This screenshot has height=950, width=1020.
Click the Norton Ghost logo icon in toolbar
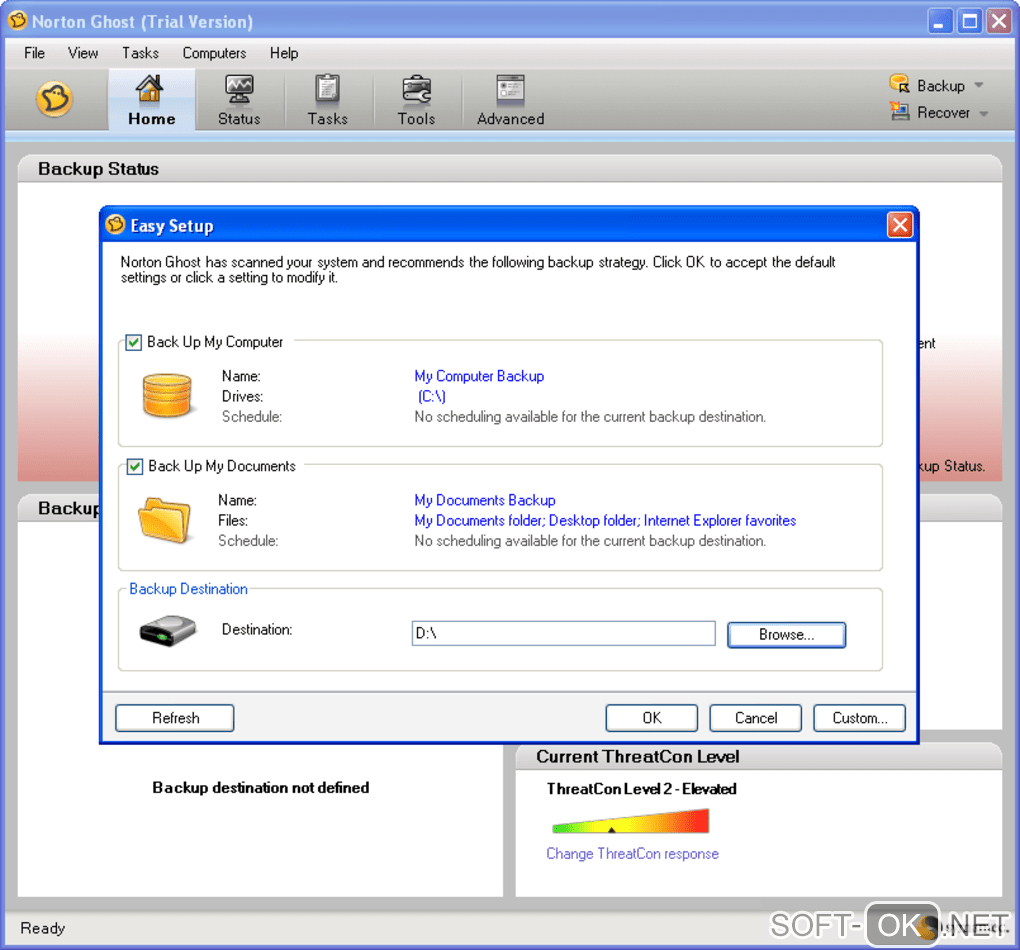pyautogui.click(x=54, y=100)
